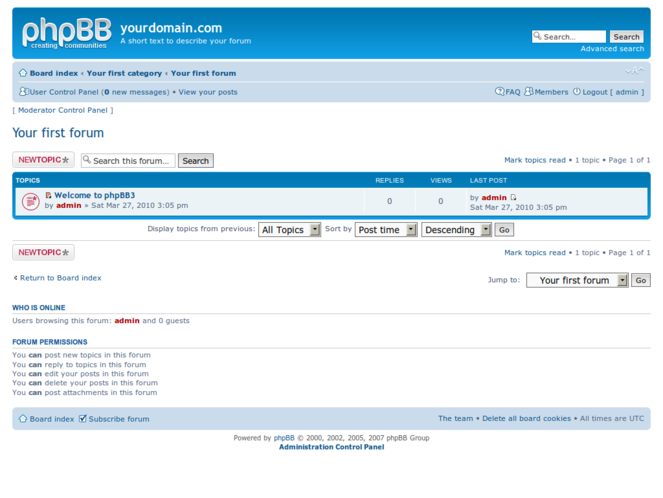Expand the All Topics dropdown

(289, 230)
